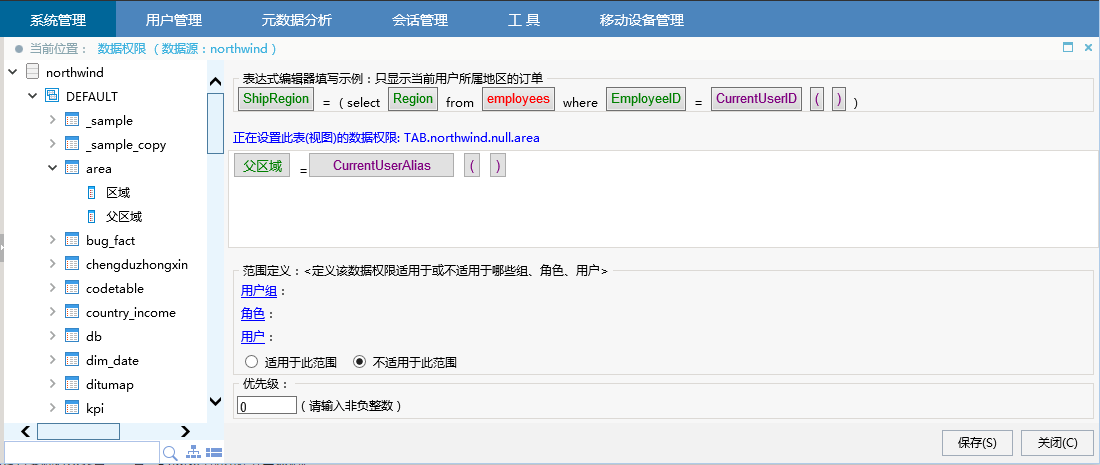1100x465 pixels.
Task: Click the chengduzhongxin table icon
Action: tap(72, 264)
